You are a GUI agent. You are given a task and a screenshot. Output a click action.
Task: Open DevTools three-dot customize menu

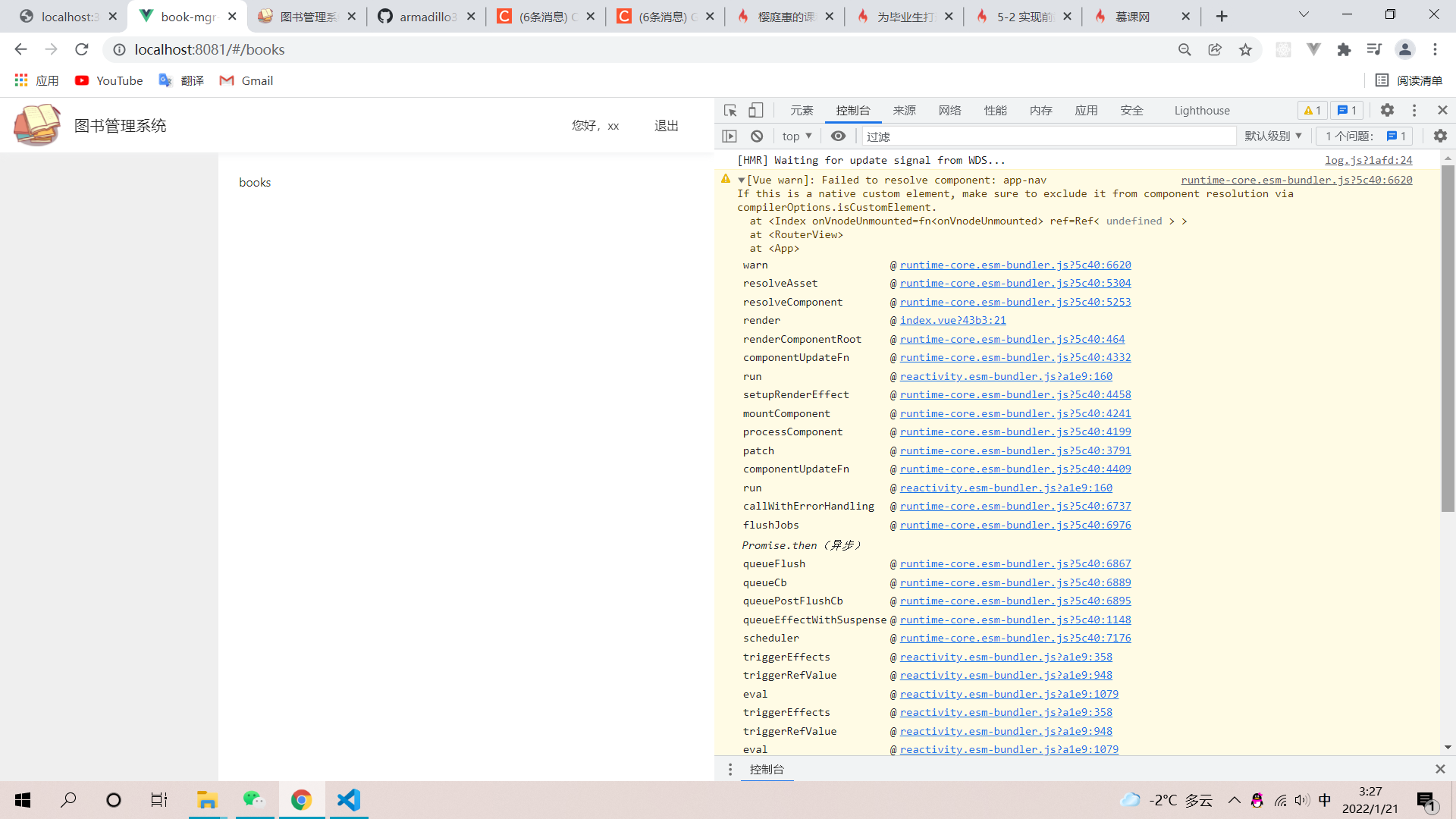coord(1414,111)
